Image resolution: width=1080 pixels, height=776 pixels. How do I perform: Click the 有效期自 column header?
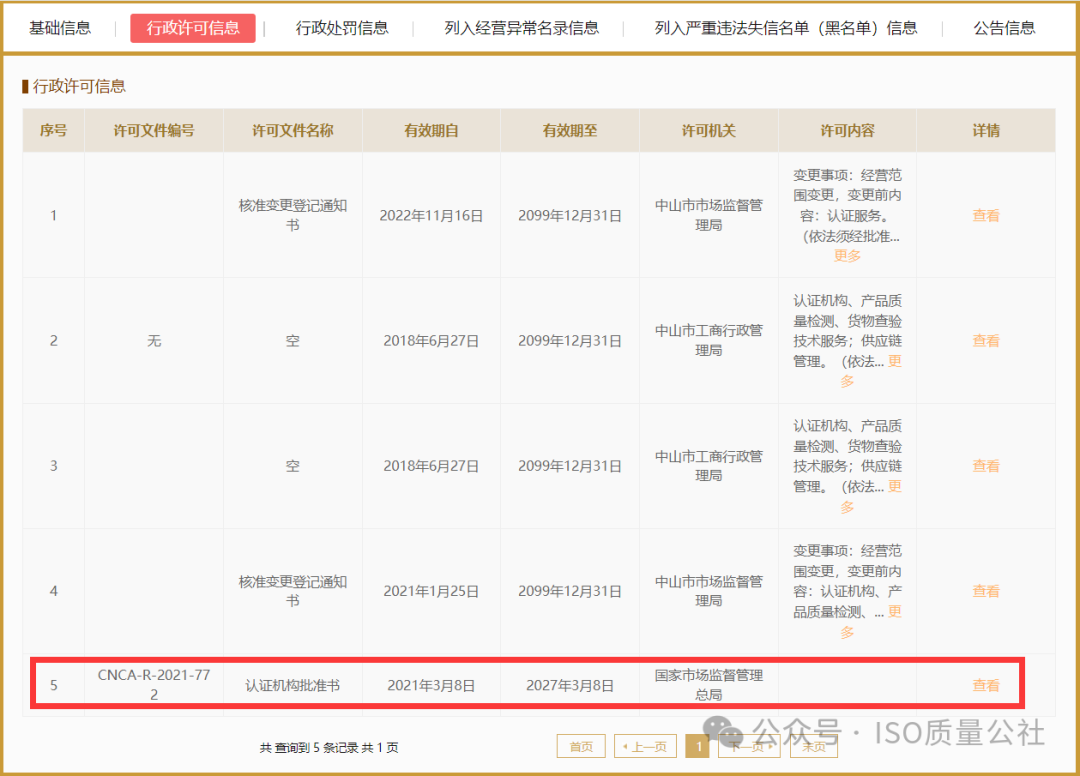(431, 131)
